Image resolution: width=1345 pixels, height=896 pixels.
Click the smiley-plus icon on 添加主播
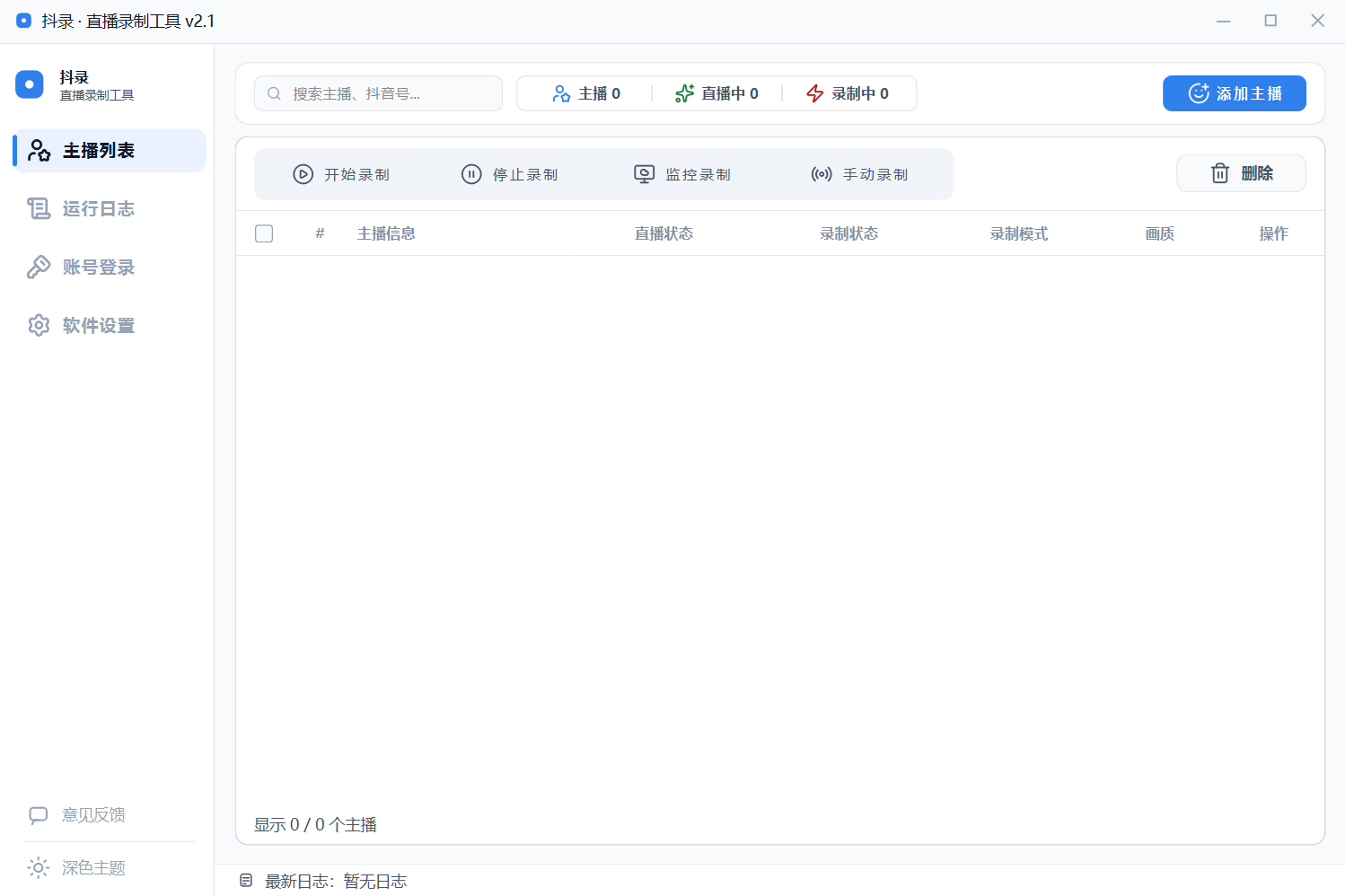(1199, 93)
